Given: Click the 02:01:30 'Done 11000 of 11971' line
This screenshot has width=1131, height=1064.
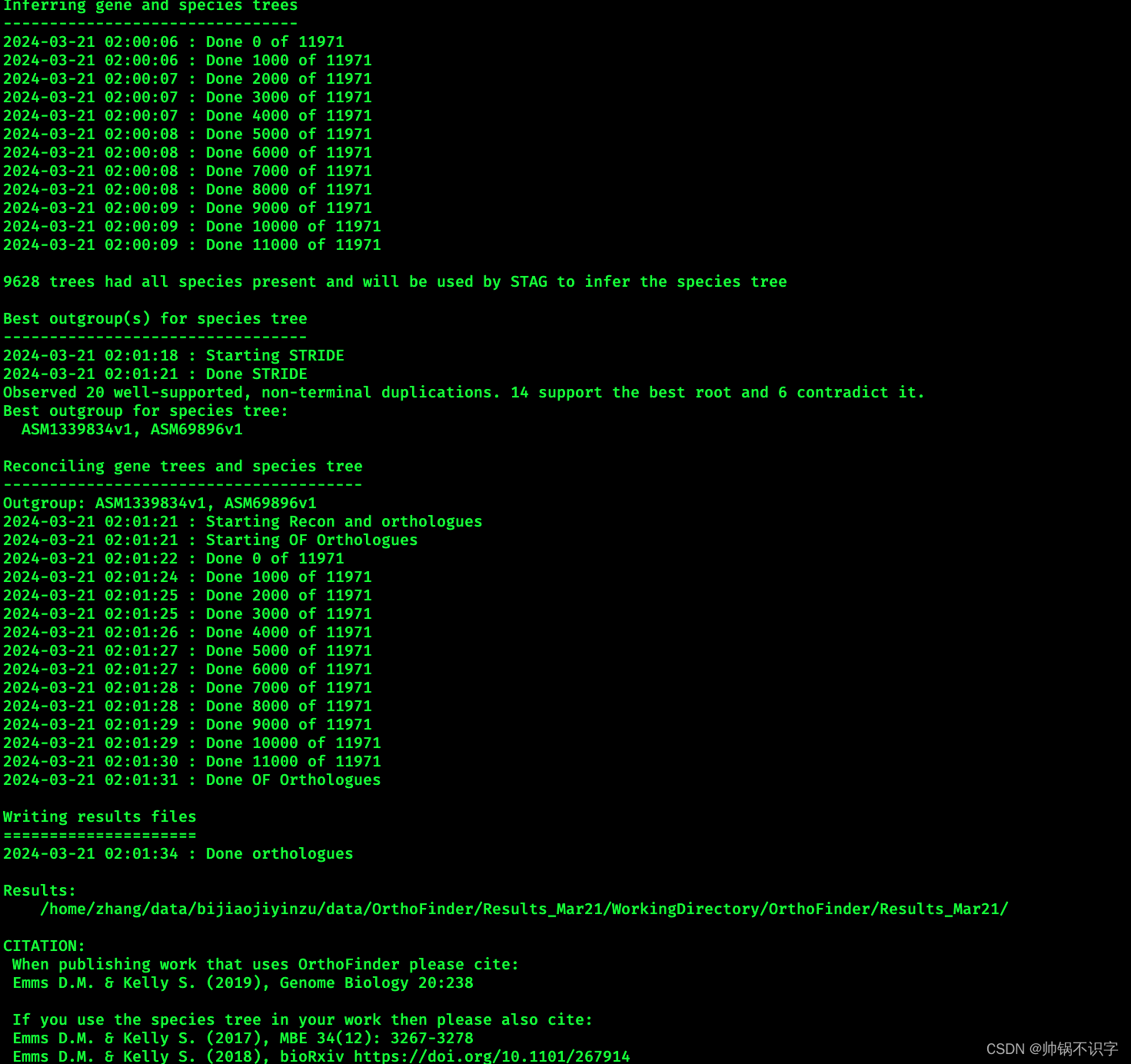Looking at the screenshot, I should 192,762.
